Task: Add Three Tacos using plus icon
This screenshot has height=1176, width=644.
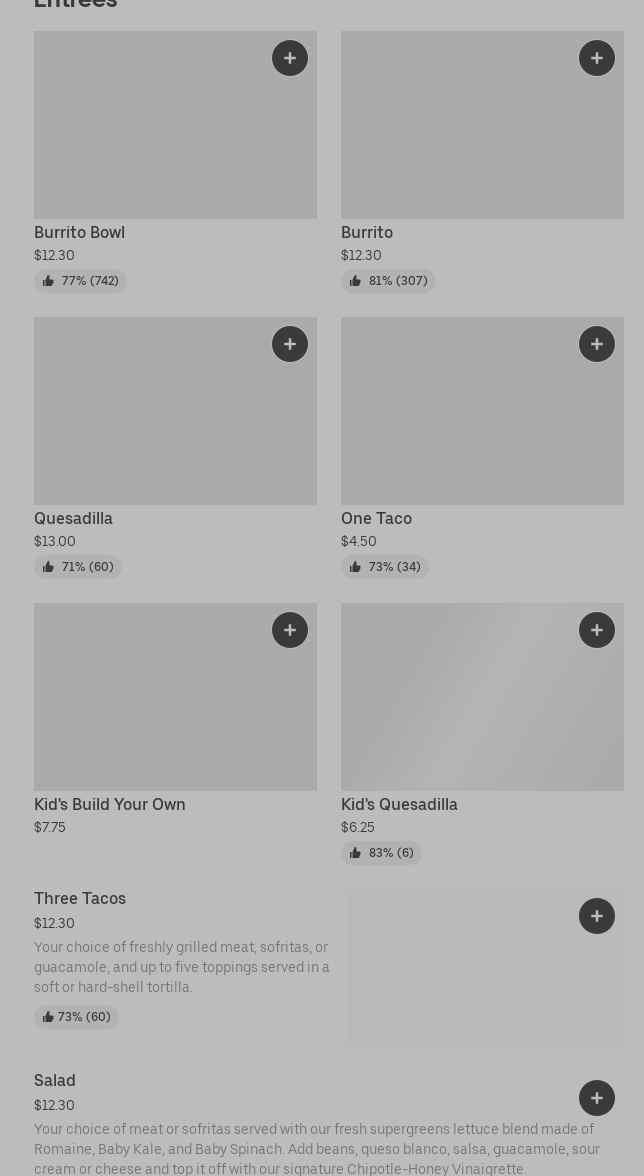Action: 597,916
